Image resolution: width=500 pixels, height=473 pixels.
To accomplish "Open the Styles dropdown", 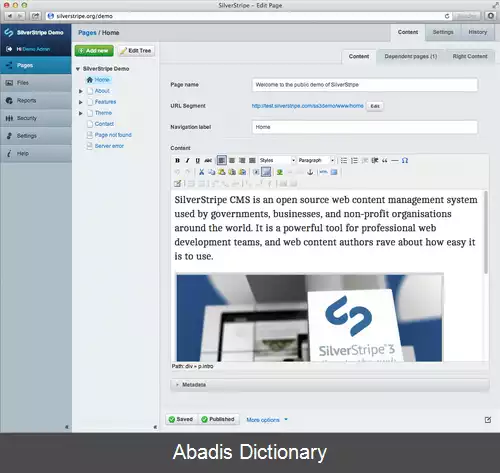I will coord(277,160).
